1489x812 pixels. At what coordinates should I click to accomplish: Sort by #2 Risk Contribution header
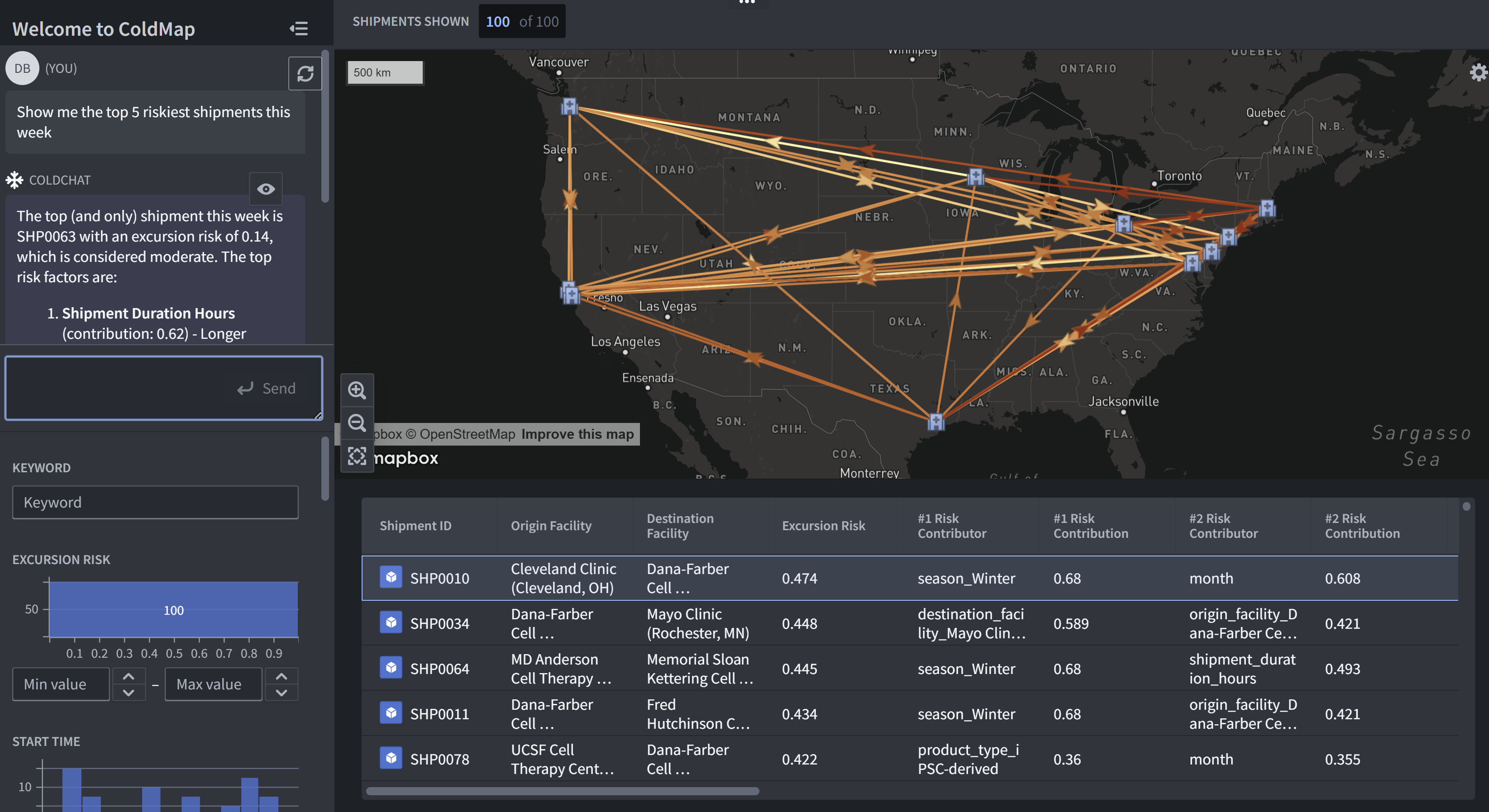(1362, 525)
